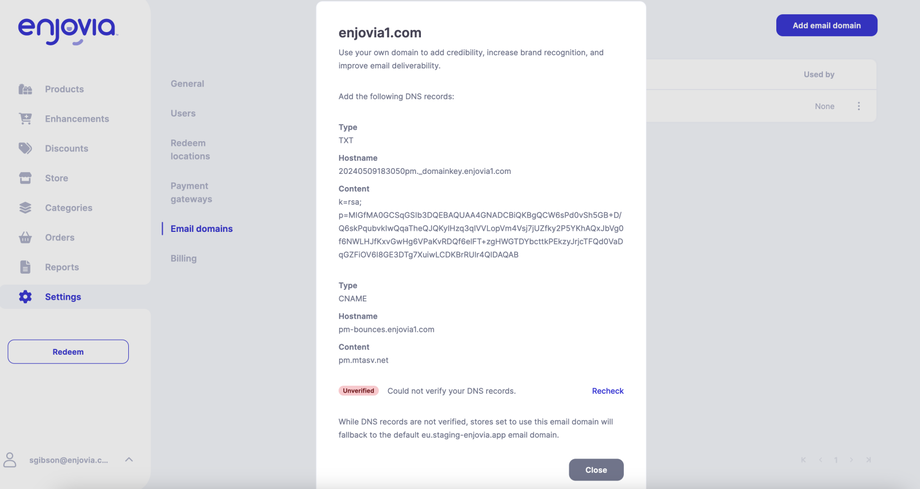Click the Reports document icon
This screenshot has width=920, height=489.
[x=25, y=267]
